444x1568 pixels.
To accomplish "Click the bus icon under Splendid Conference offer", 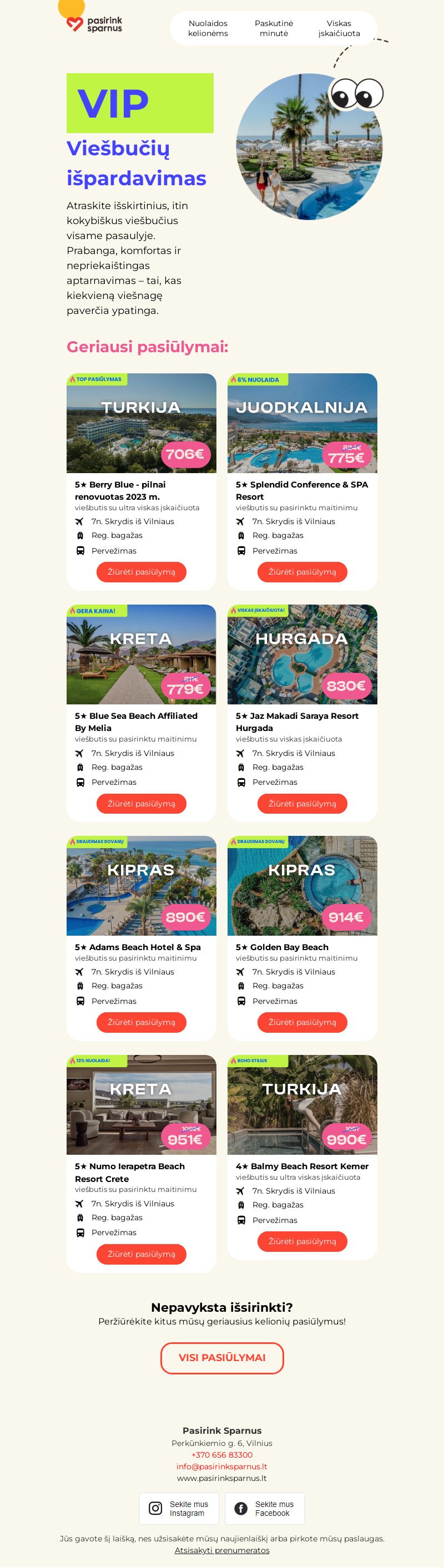I will 240,550.
